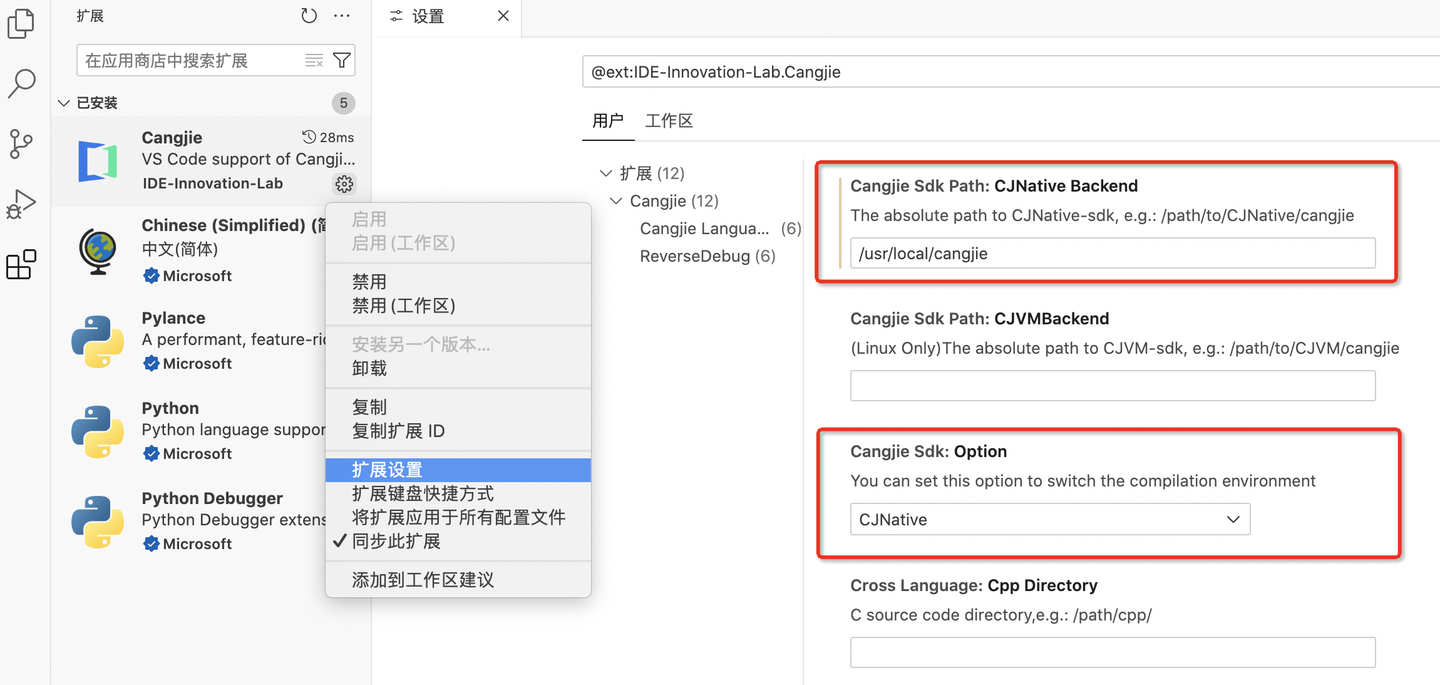
Task: Refresh the extensions list
Action: (309, 16)
